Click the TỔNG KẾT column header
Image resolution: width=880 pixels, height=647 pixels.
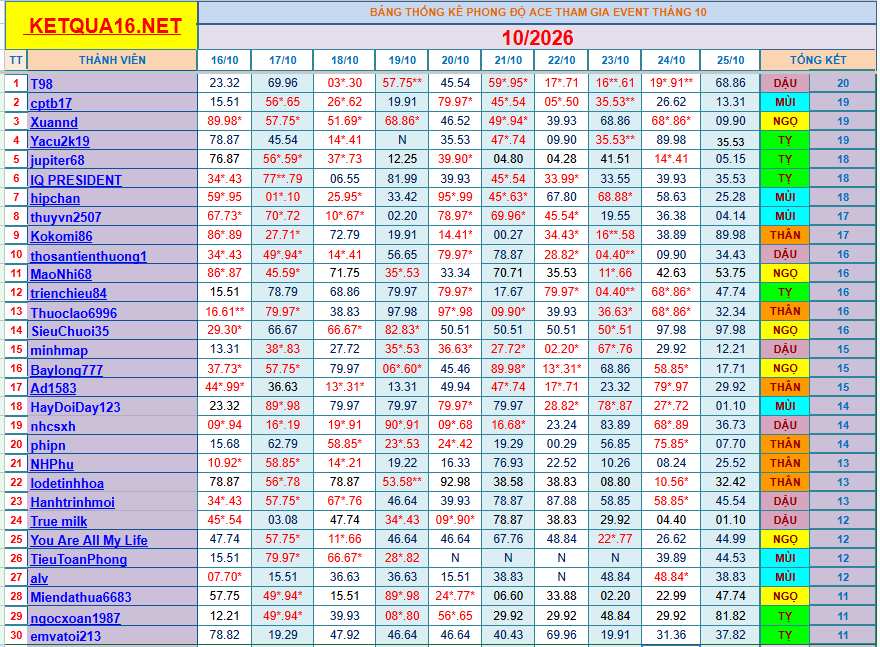818,59
